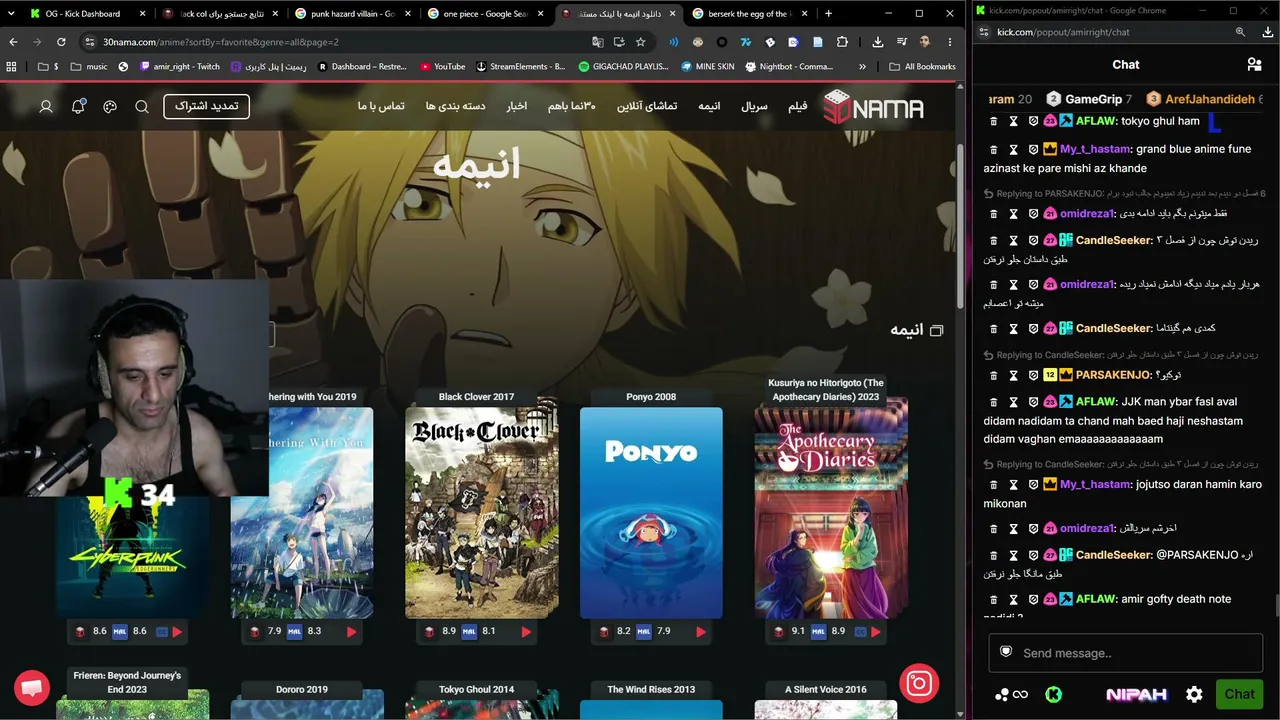
Task: Open A Silent Voice 2016 title
Action: click(x=826, y=689)
